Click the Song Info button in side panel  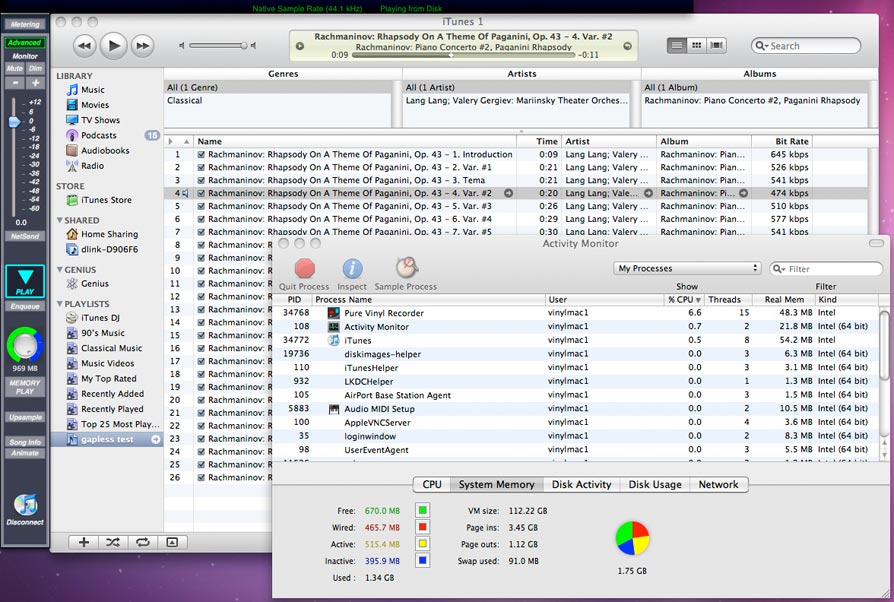click(x=25, y=442)
